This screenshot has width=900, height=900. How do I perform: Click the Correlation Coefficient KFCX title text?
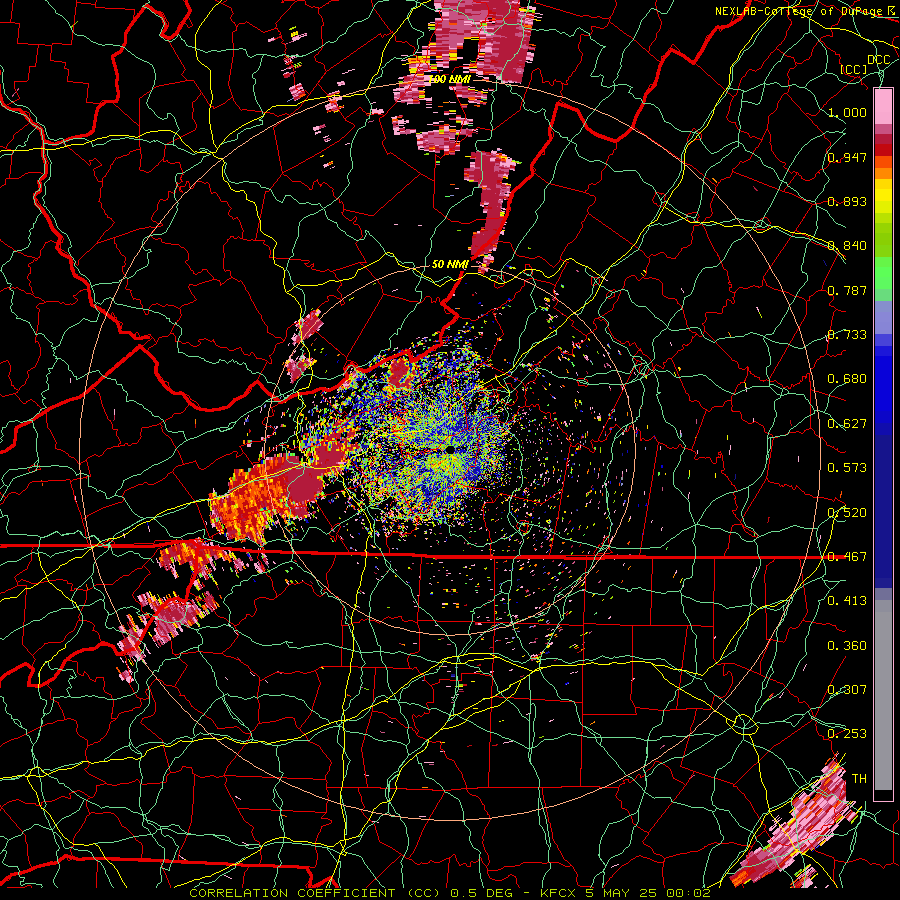[450, 893]
